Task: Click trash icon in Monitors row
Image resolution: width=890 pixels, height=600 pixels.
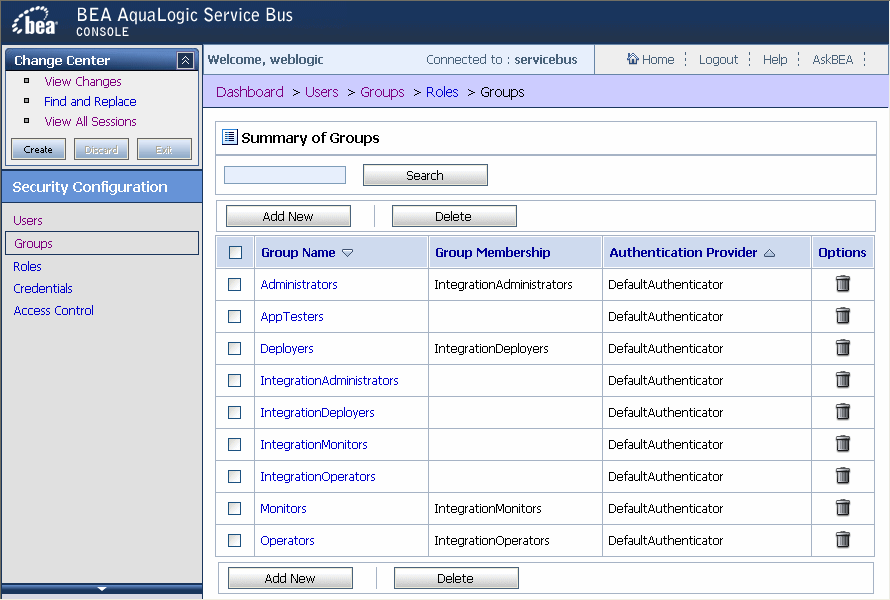Action: 843,507
